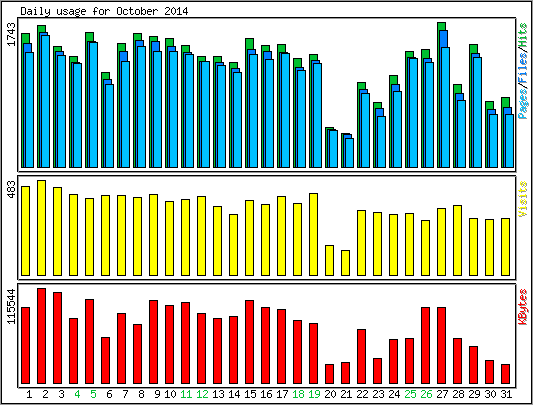Click green day 26 label
The width and height of the screenshot is (533, 405).
pos(426,394)
